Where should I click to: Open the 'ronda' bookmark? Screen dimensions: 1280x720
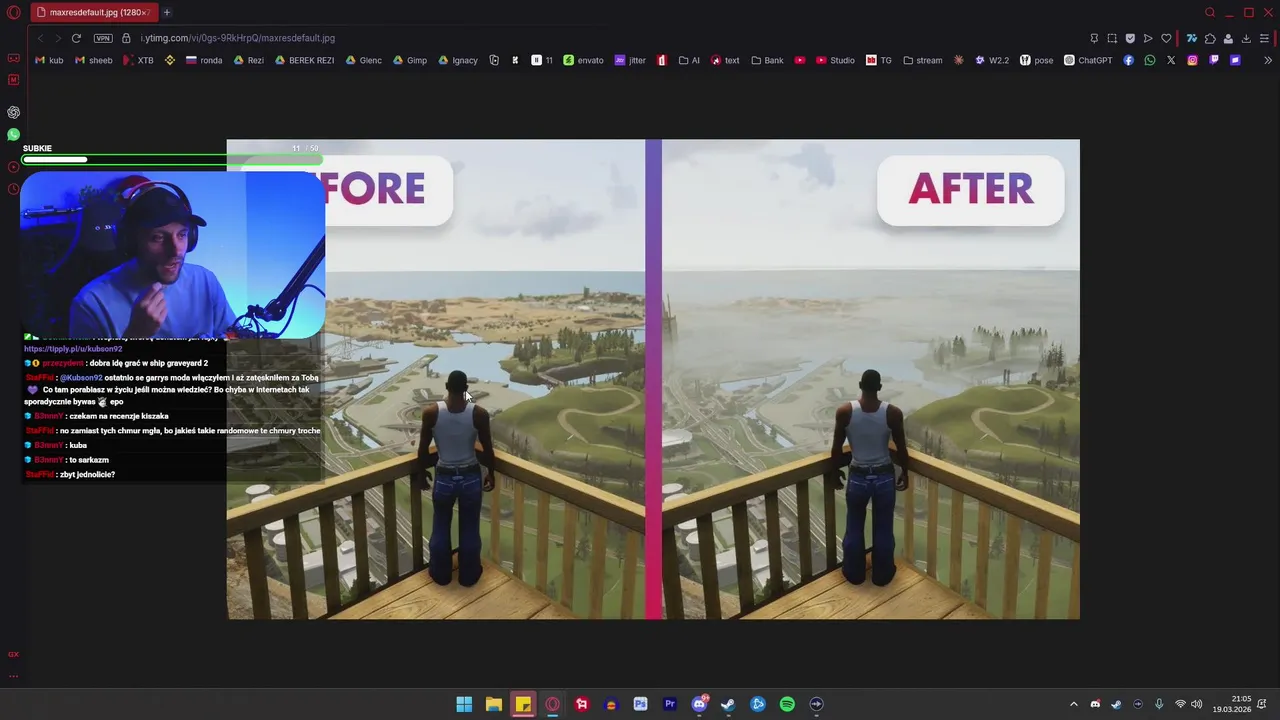204,60
